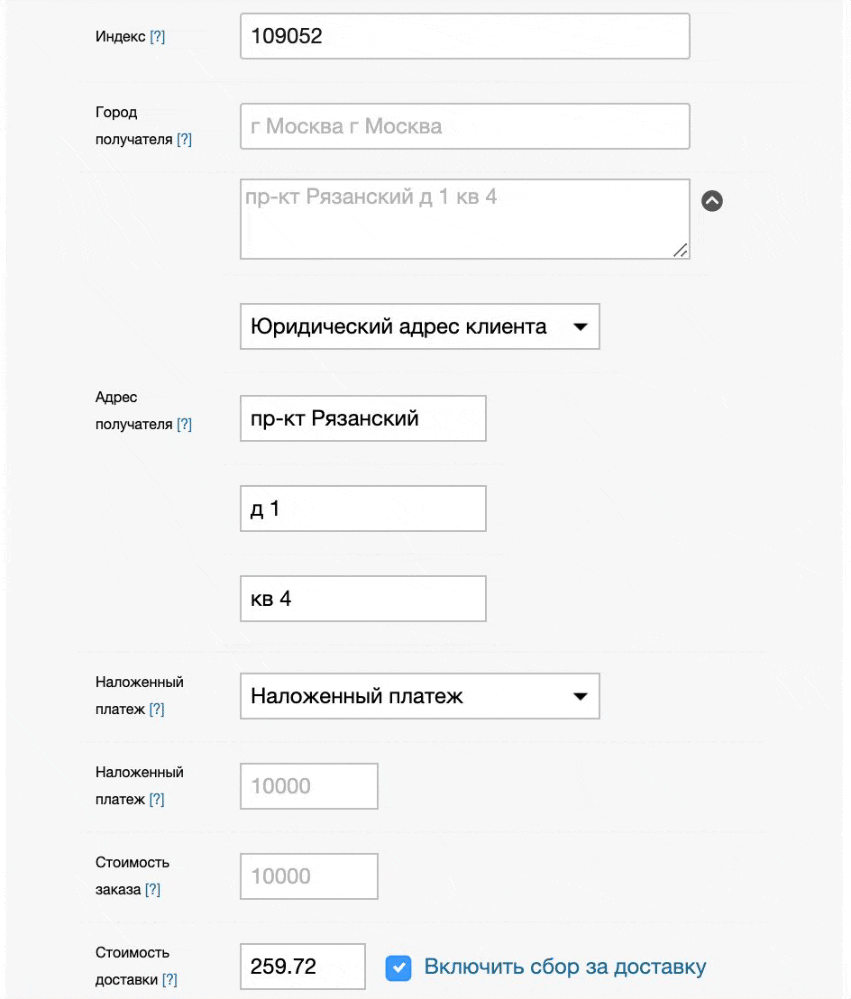Click the delivery cost field 259.72
Viewport: 851px width, 999px height.
point(302,967)
